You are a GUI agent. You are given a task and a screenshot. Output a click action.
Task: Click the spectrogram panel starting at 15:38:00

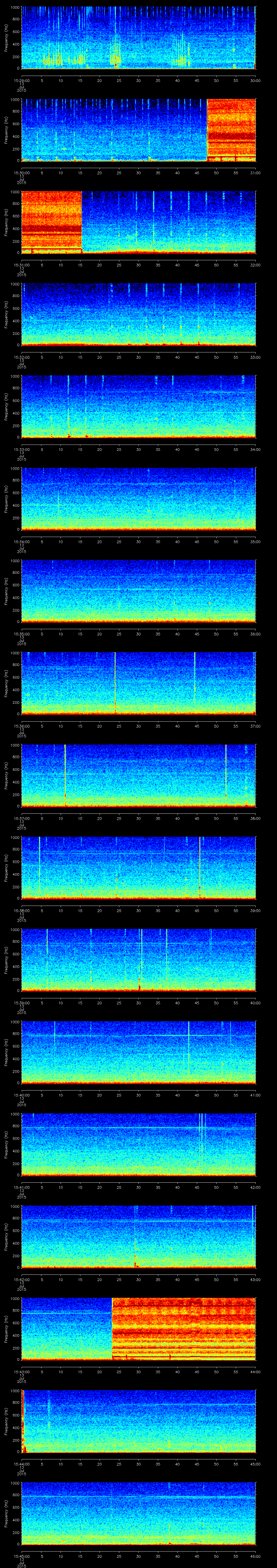pyautogui.click(x=138, y=868)
